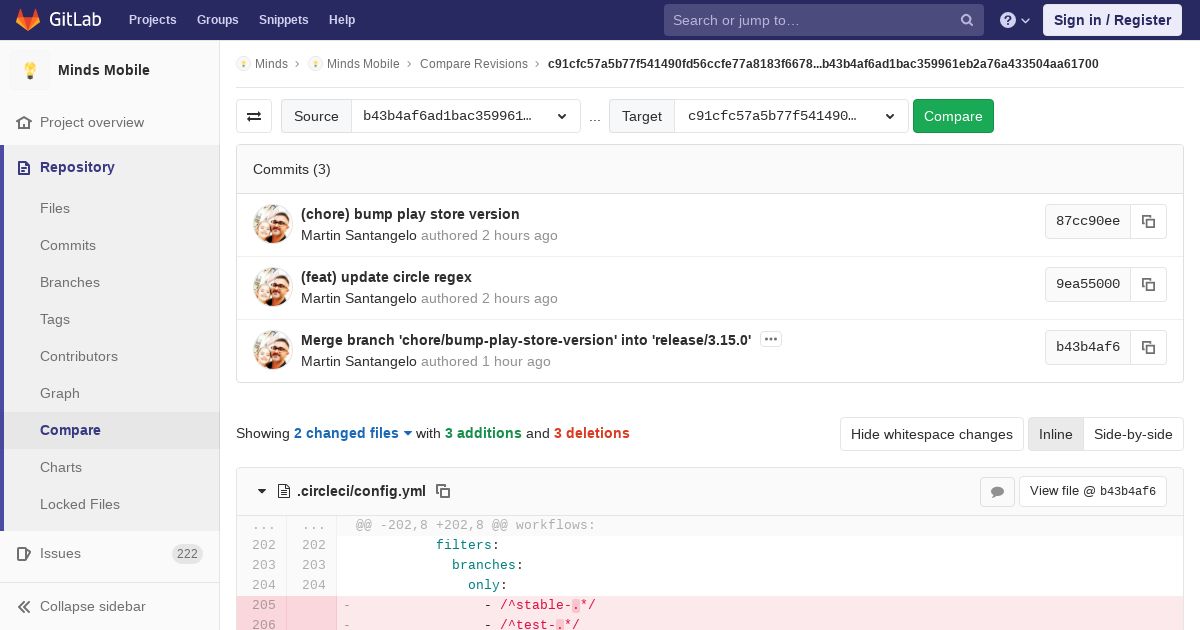Click the GitLab fox logo

(x=28, y=20)
